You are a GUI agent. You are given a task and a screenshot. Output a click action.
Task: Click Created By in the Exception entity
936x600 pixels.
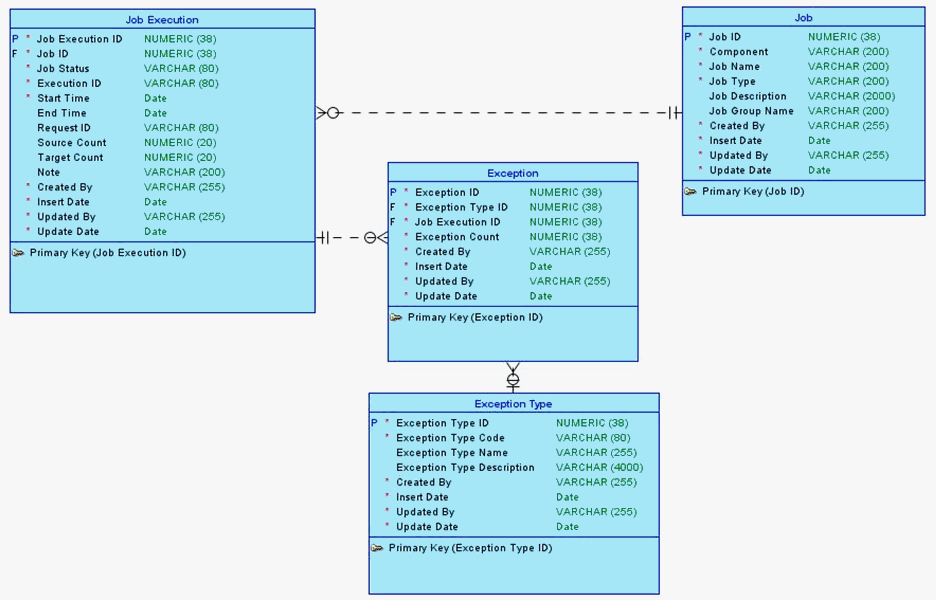tap(442, 252)
